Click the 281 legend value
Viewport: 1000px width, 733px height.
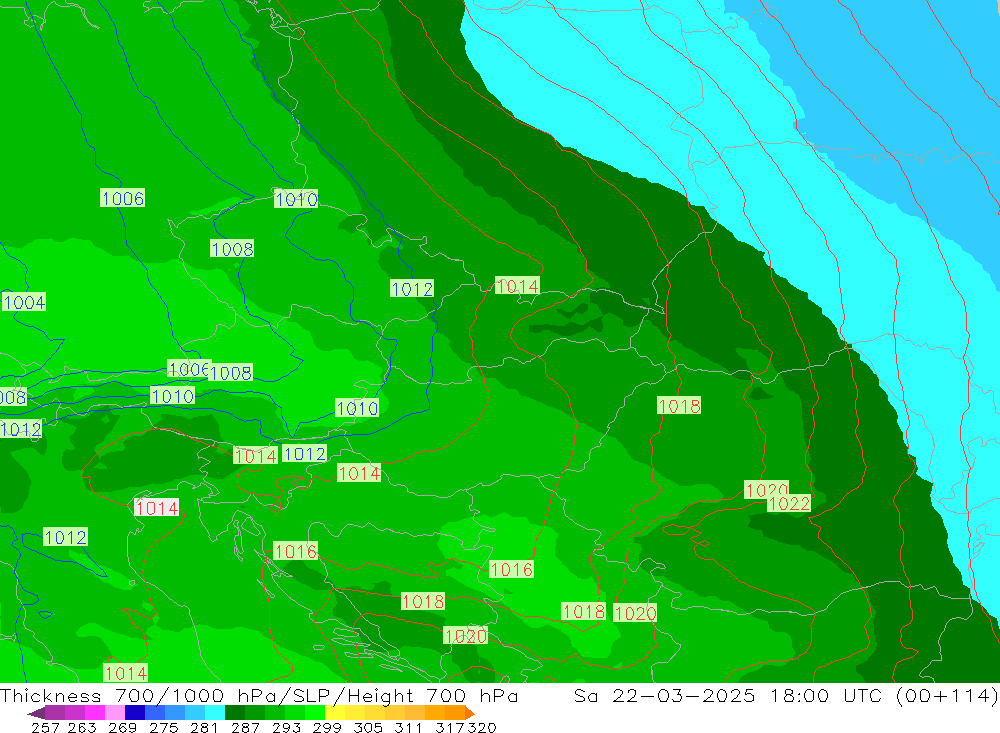(203, 727)
